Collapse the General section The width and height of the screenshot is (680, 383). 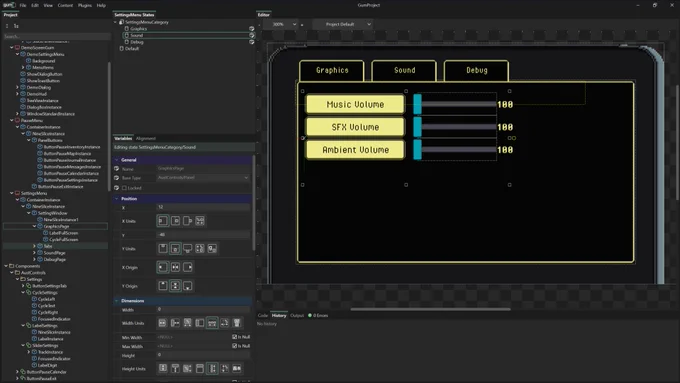[117, 160]
